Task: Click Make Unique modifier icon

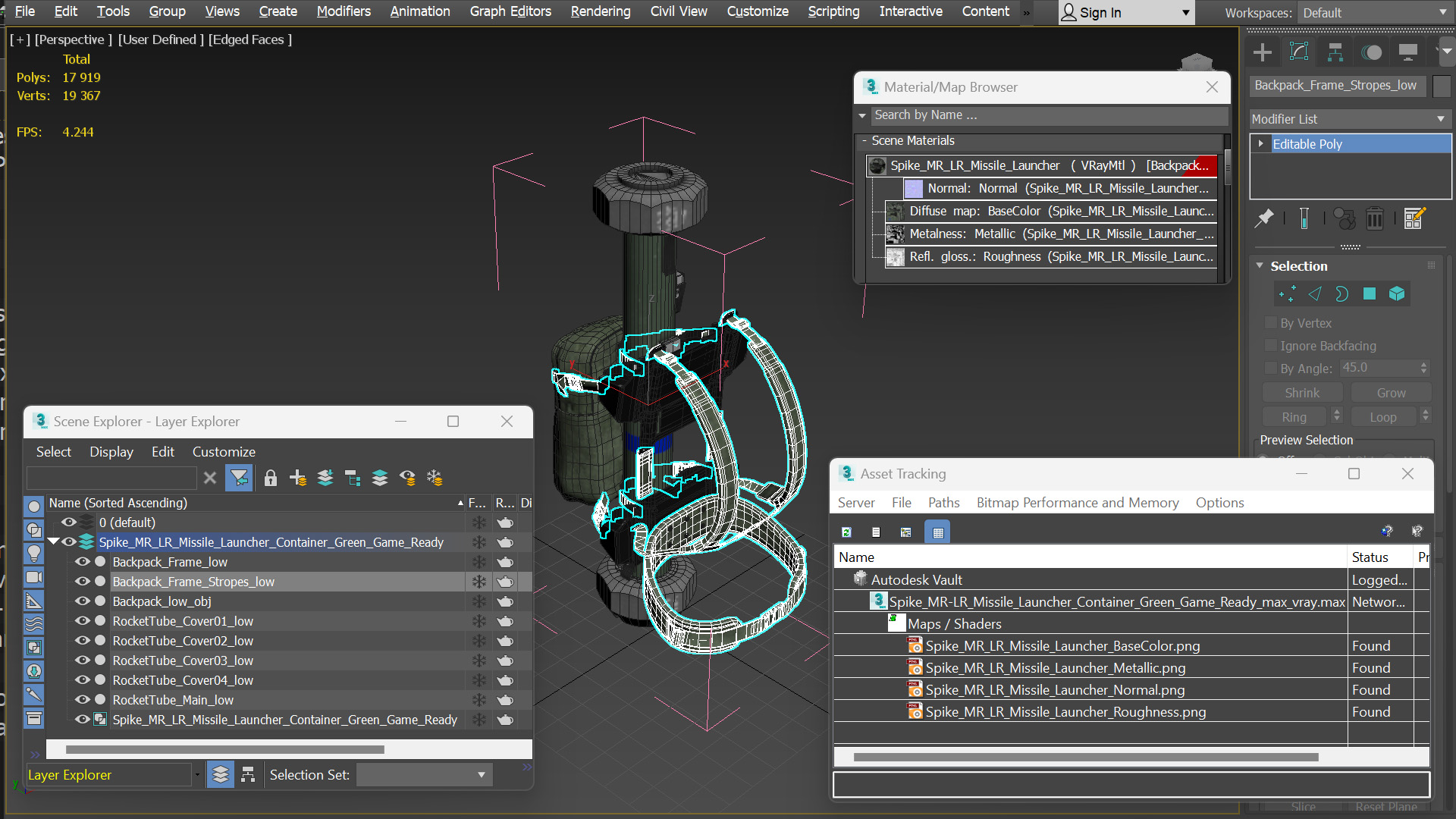Action: 1345,218
